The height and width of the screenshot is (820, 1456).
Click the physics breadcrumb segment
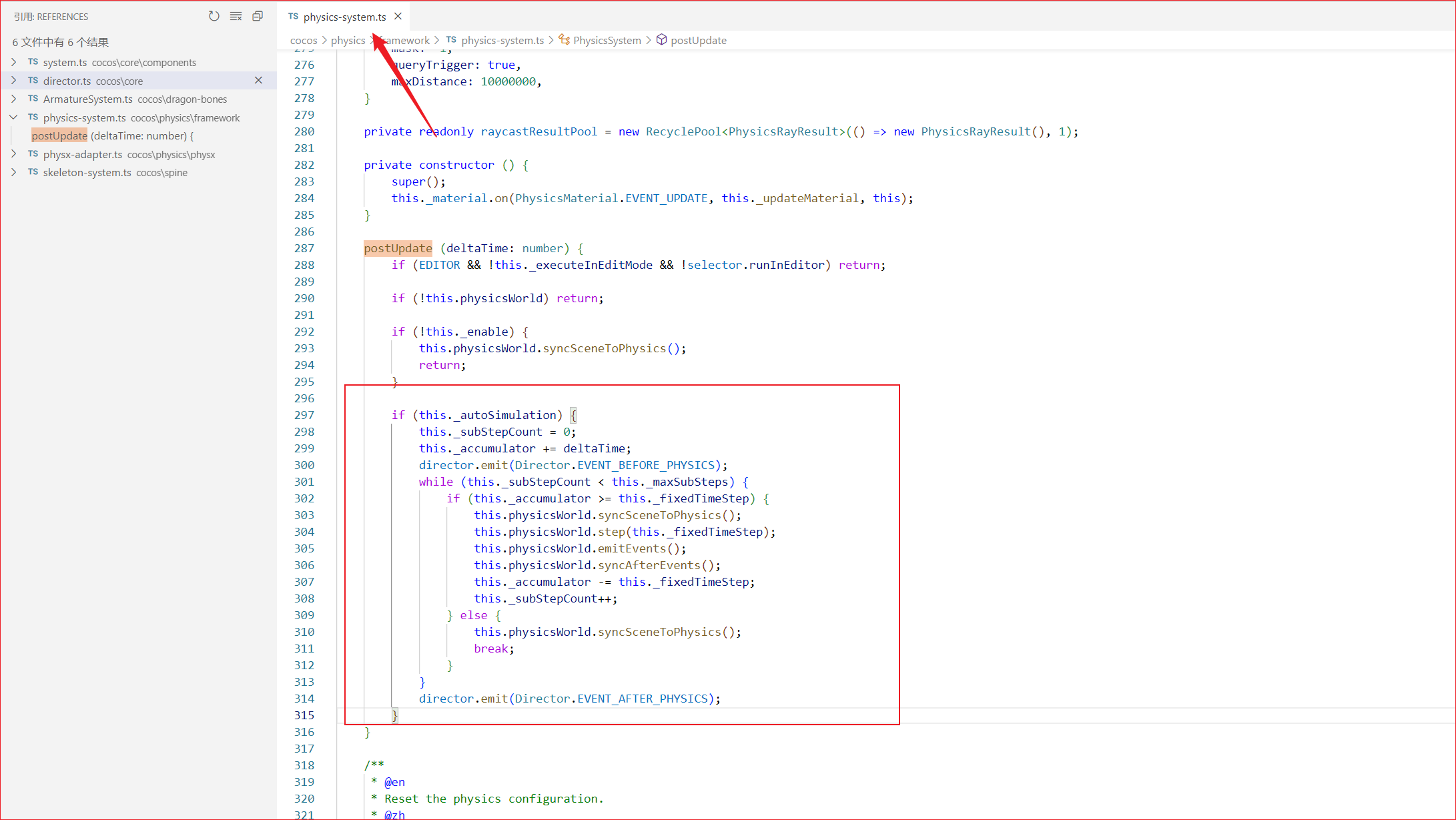click(348, 40)
